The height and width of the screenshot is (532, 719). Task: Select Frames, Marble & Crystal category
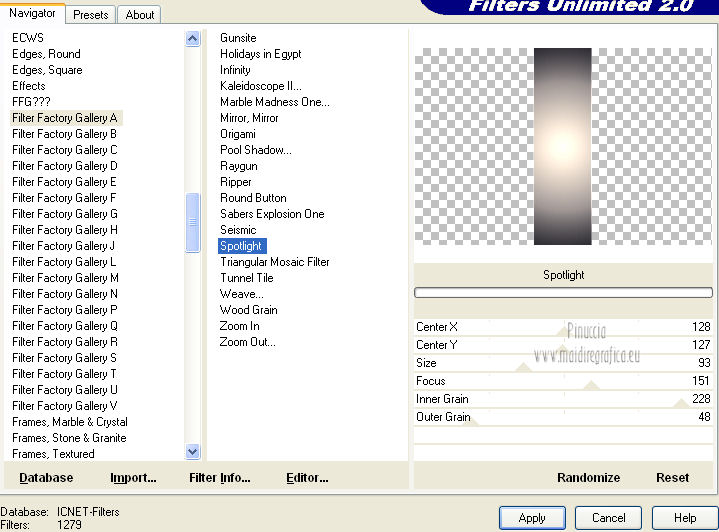click(70, 422)
